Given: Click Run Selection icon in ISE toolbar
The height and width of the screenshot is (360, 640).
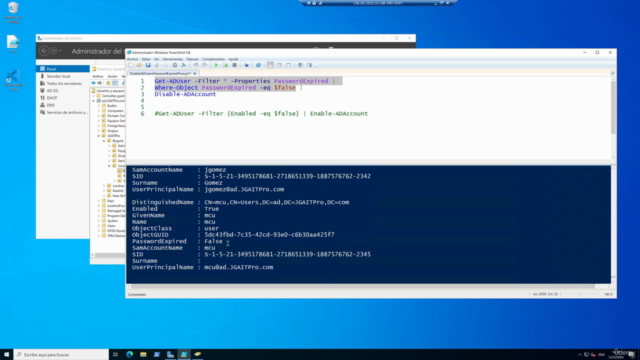Looking at the screenshot, I should (x=225, y=65).
